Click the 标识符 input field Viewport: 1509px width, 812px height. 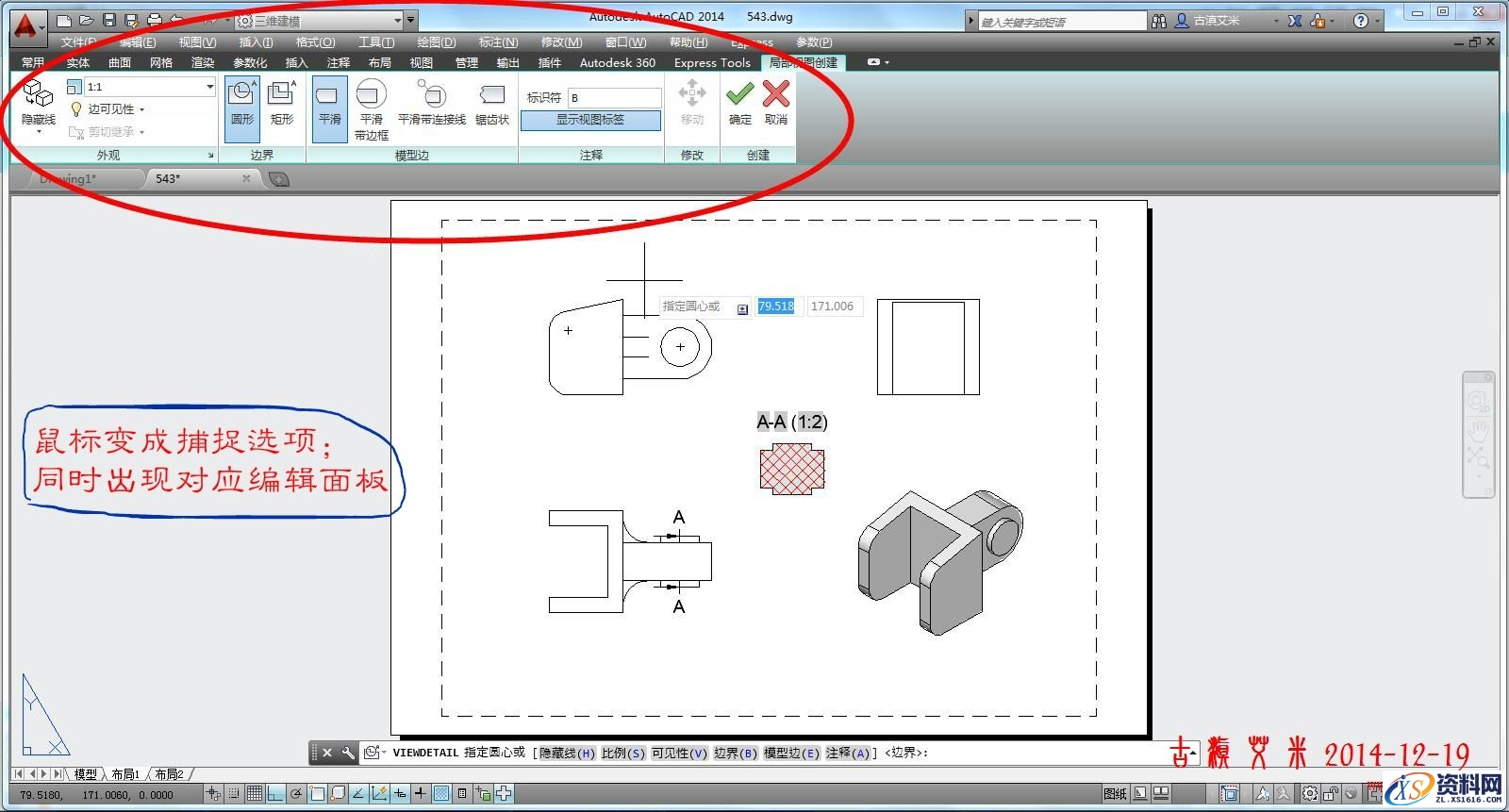point(614,98)
